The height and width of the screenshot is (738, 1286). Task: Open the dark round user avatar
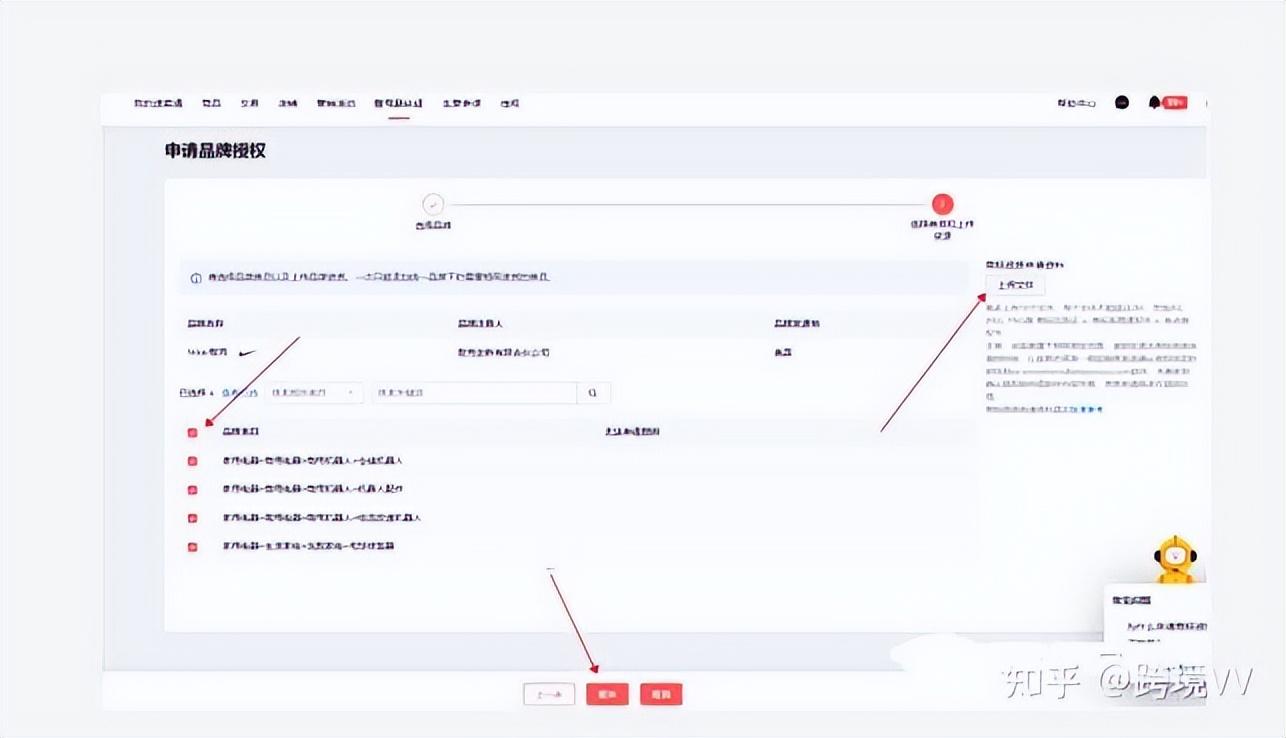click(x=1122, y=102)
